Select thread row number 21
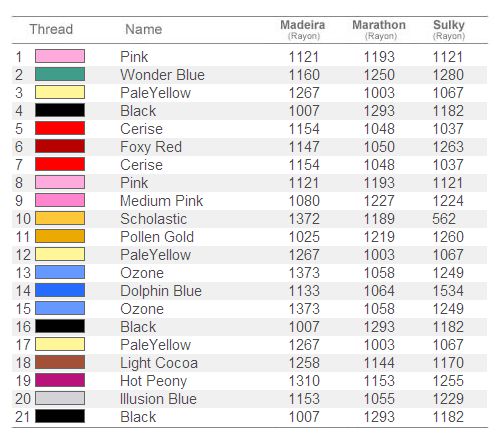Image resolution: width=500 pixels, height=438 pixels. (23, 417)
